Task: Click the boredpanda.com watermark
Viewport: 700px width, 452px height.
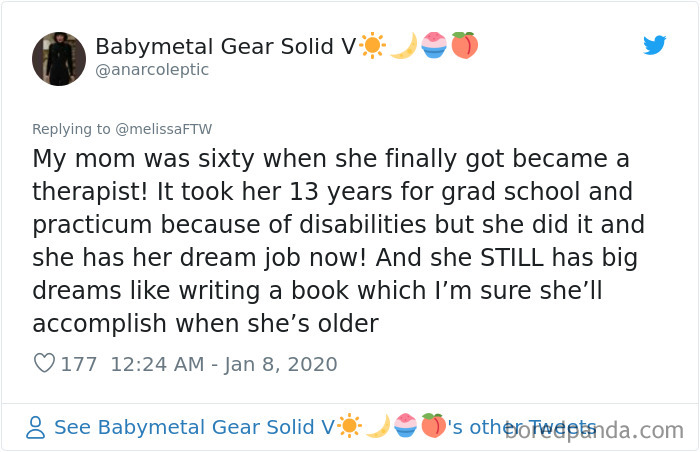Action: (x=594, y=430)
